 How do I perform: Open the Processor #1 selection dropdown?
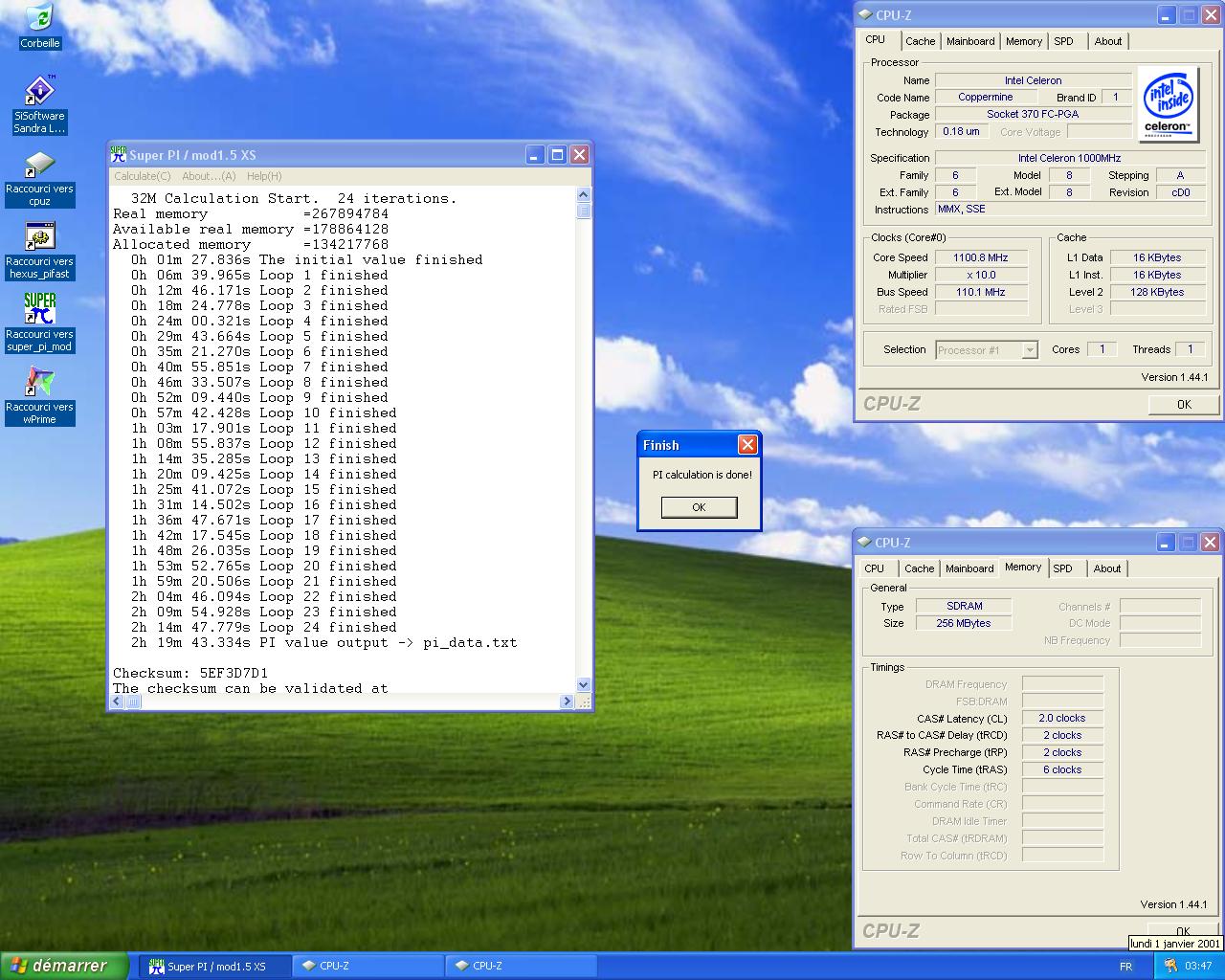pyautogui.click(x=986, y=350)
